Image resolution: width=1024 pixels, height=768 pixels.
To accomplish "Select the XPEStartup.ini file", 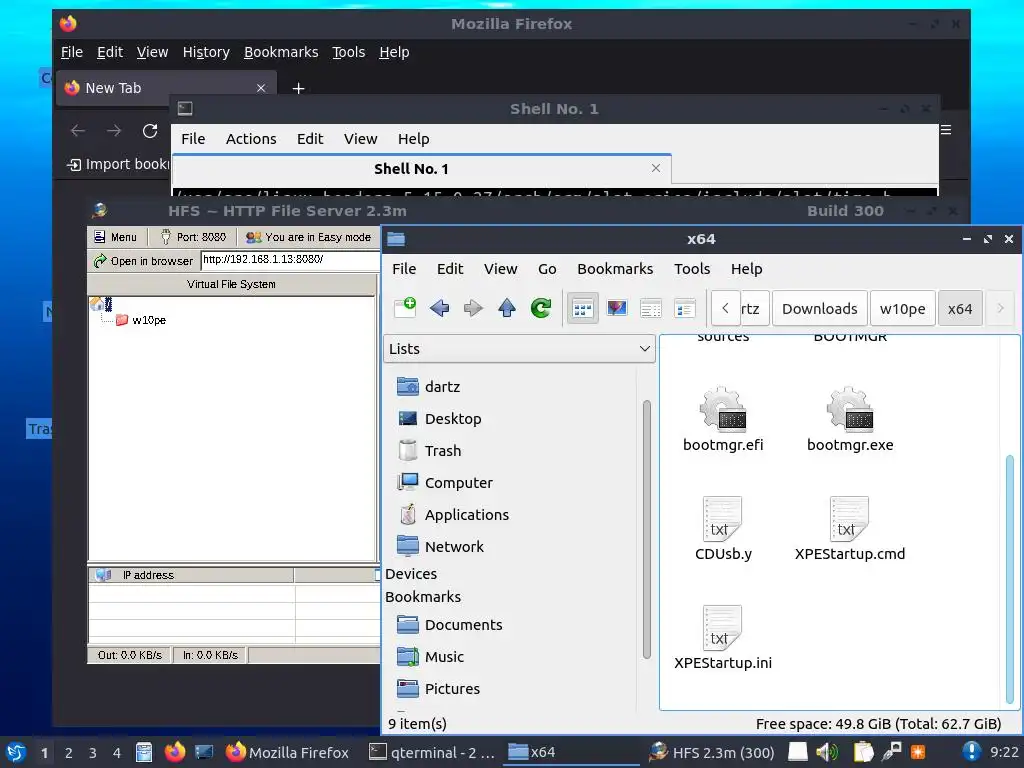I will pyautogui.click(x=722, y=637).
